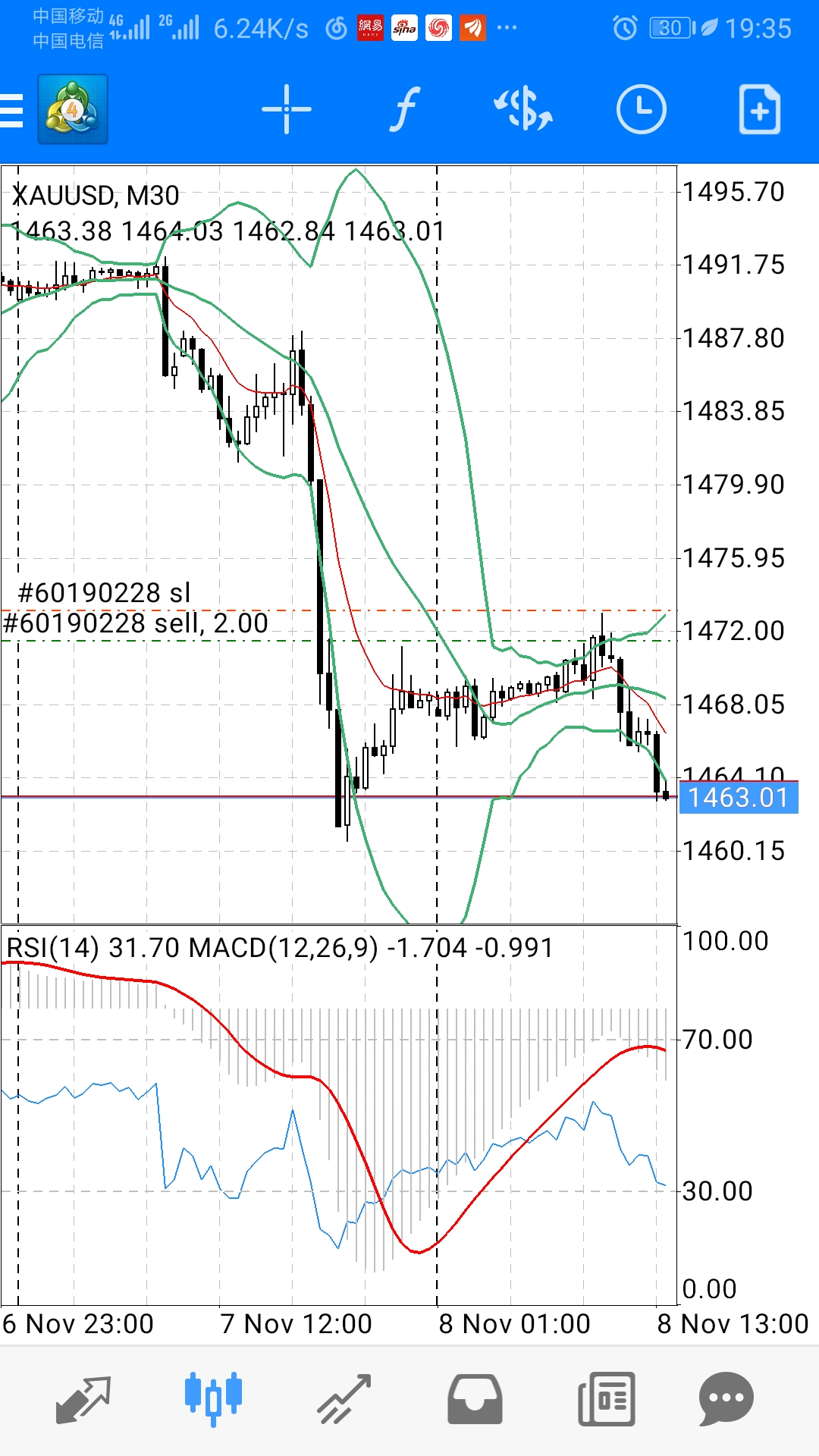Switch symbol using the dollar exchange icon
Viewport: 819px width, 1456px height.
tap(523, 110)
